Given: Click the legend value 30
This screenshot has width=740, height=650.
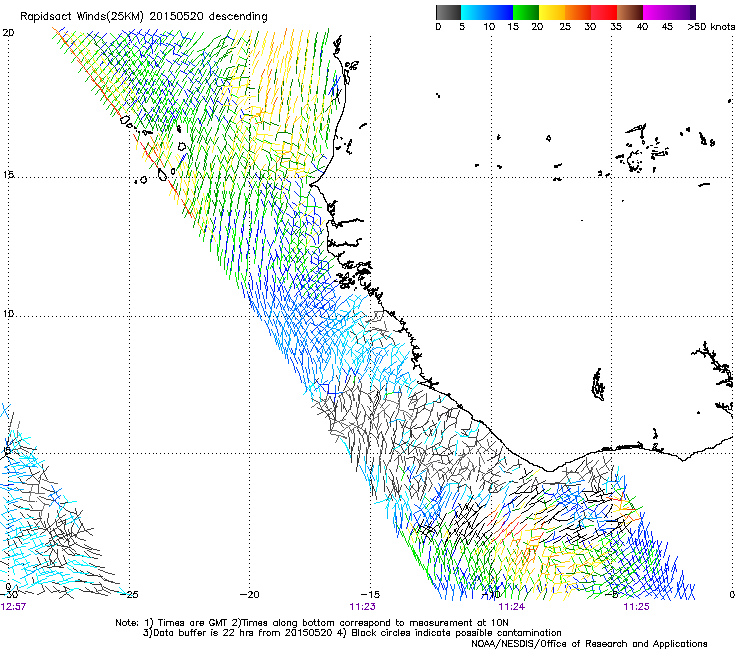Looking at the screenshot, I should click(x=590, y=27).
